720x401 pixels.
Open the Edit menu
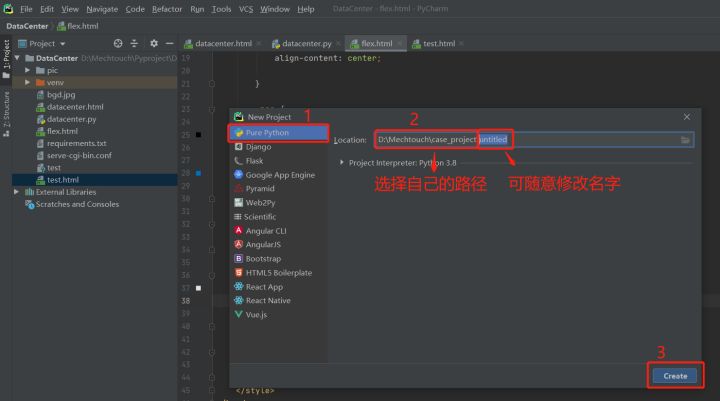click(46, 9)
